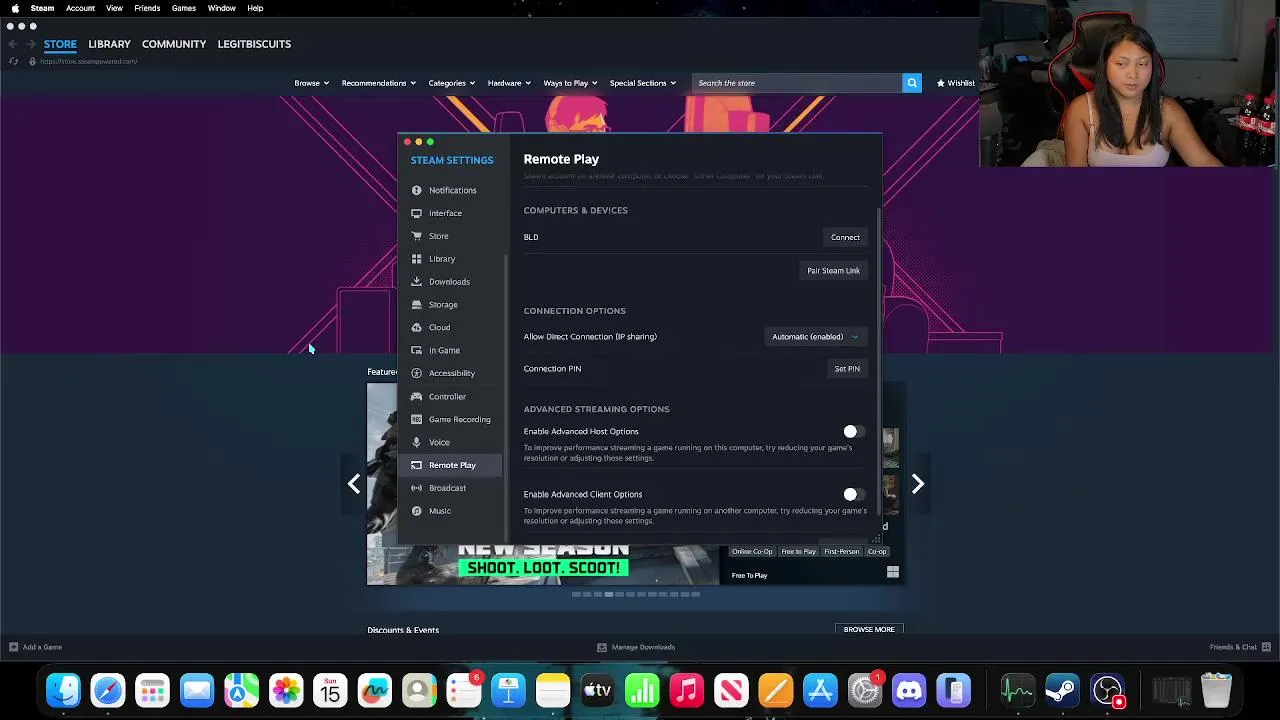Viewport: 1280px width, 720px height.
Task: Select the Interface monitor icon
Action: (x=416, y=213)
